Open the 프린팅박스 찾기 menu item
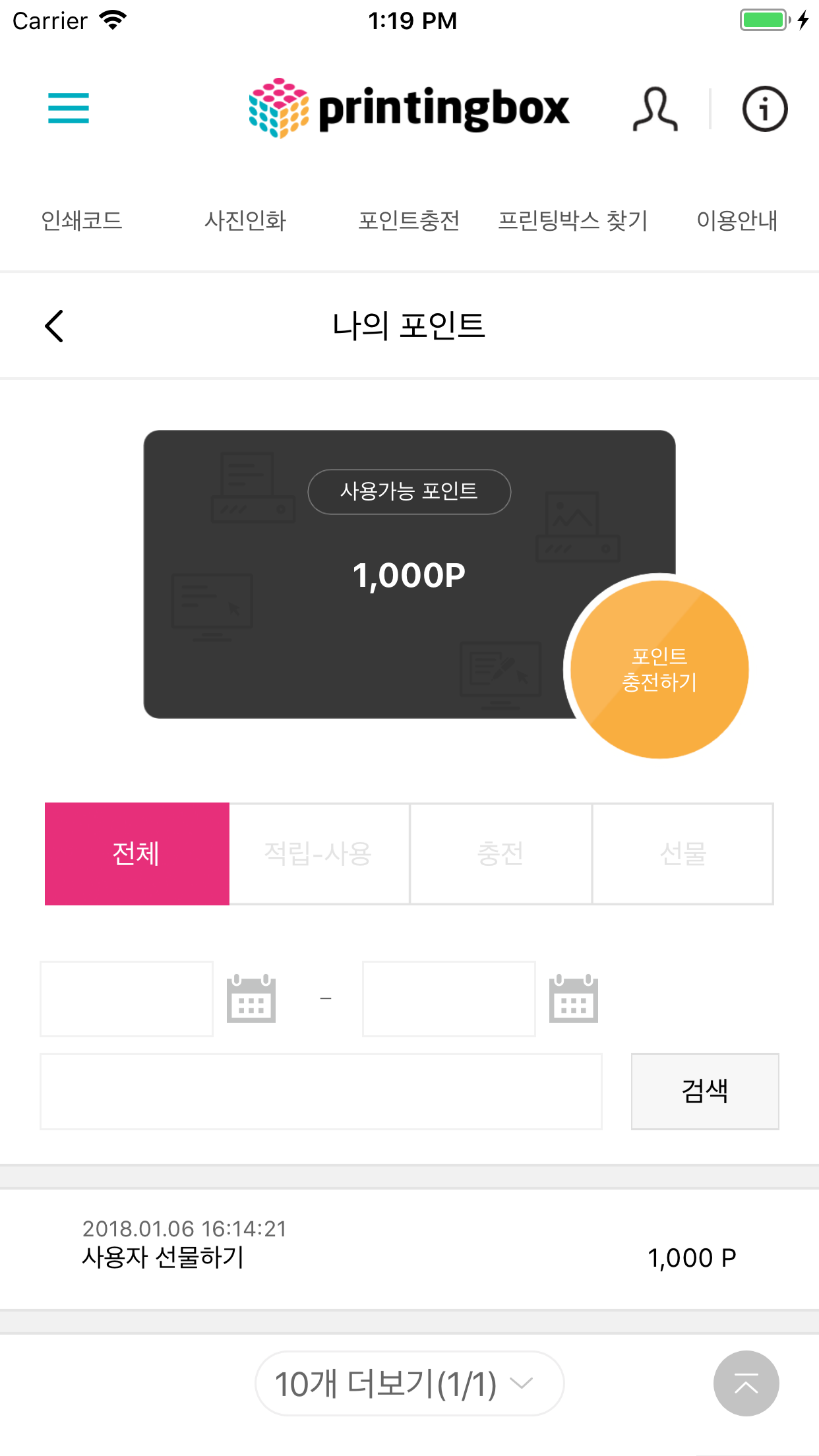 573,220
